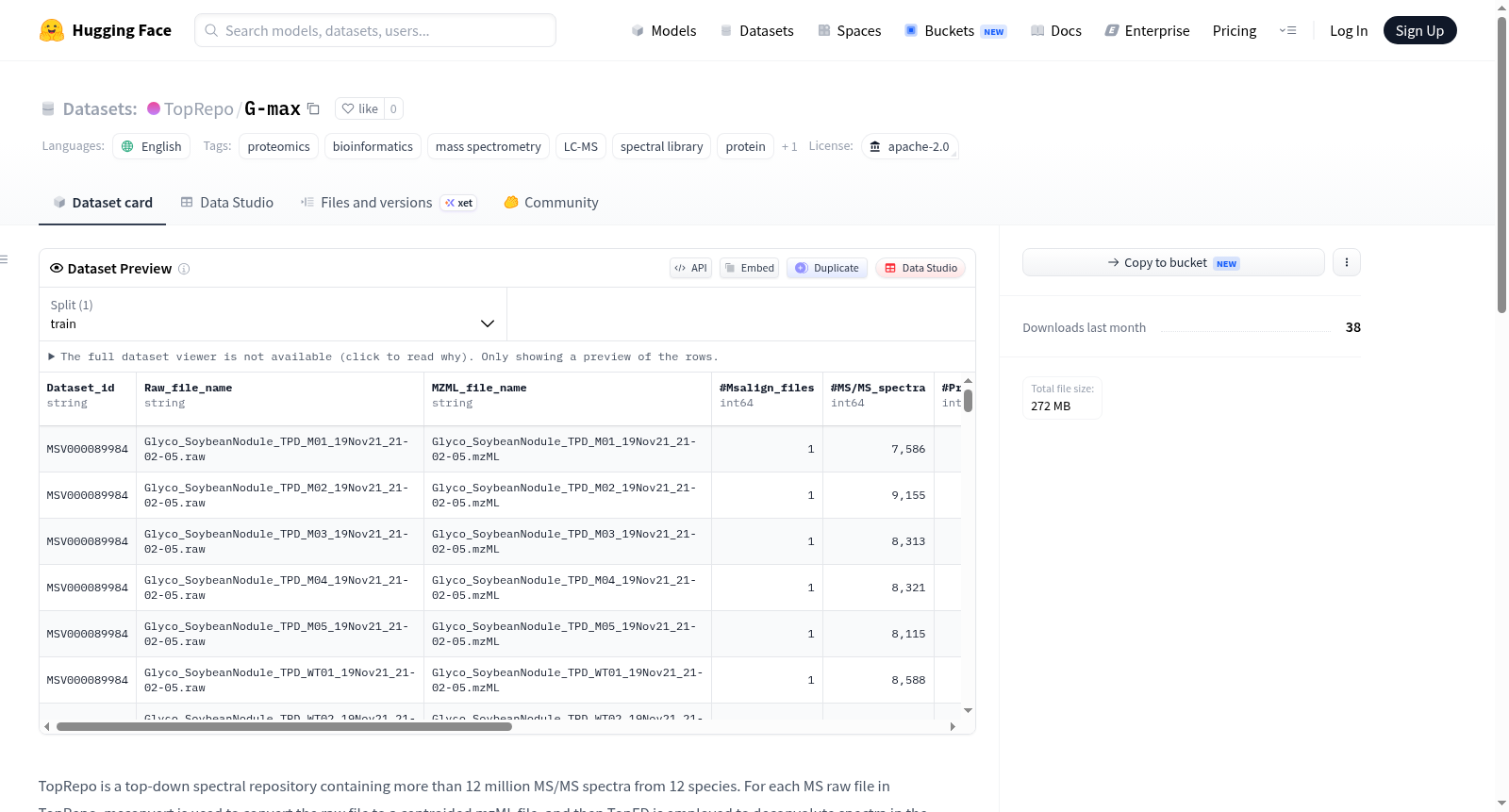Image resolution: width=1509 pixels, height=812 pixels.
Task: Select the protein tag
Action: point(746,146)
